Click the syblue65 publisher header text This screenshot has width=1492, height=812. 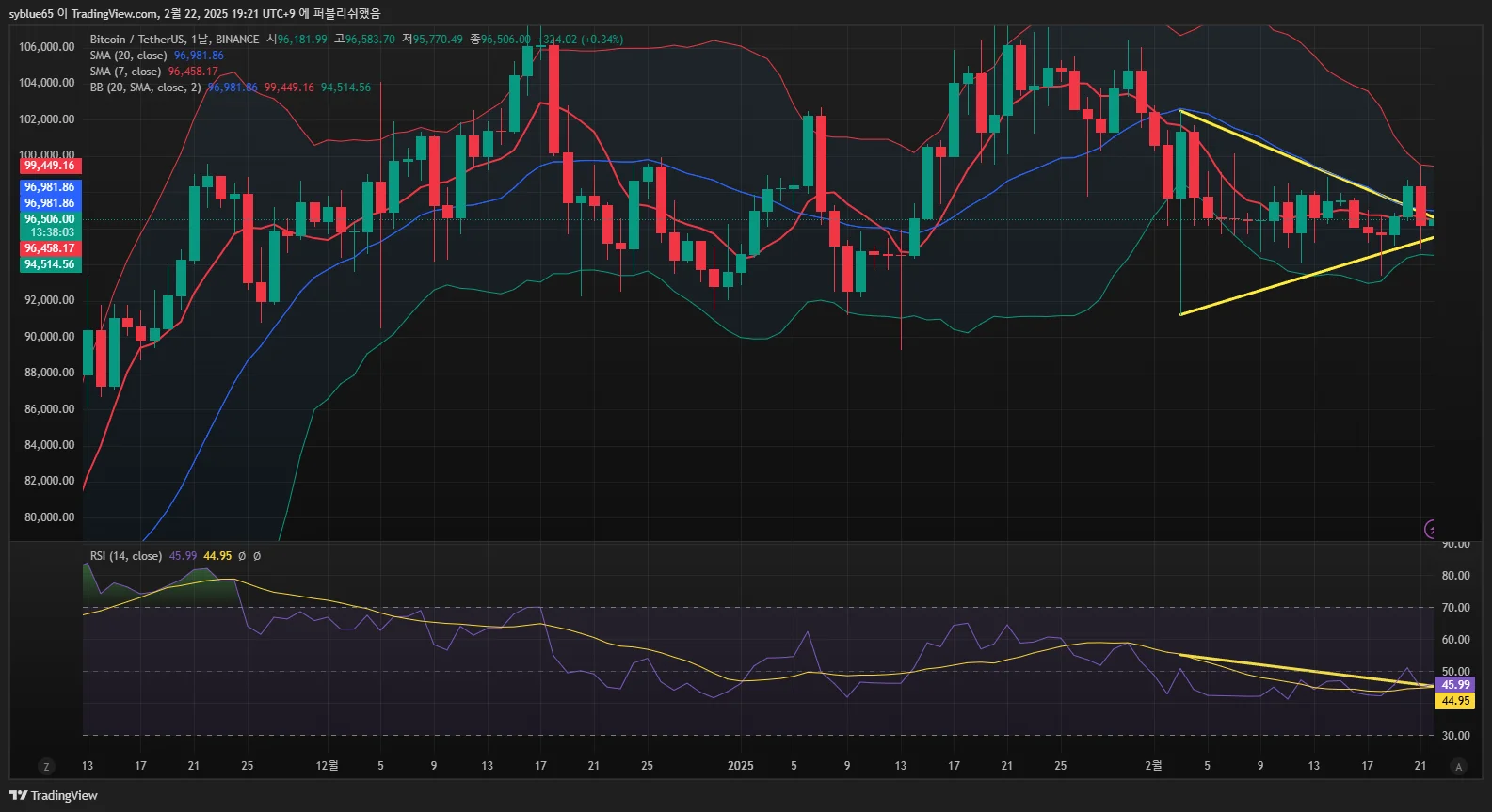point(31,13)
